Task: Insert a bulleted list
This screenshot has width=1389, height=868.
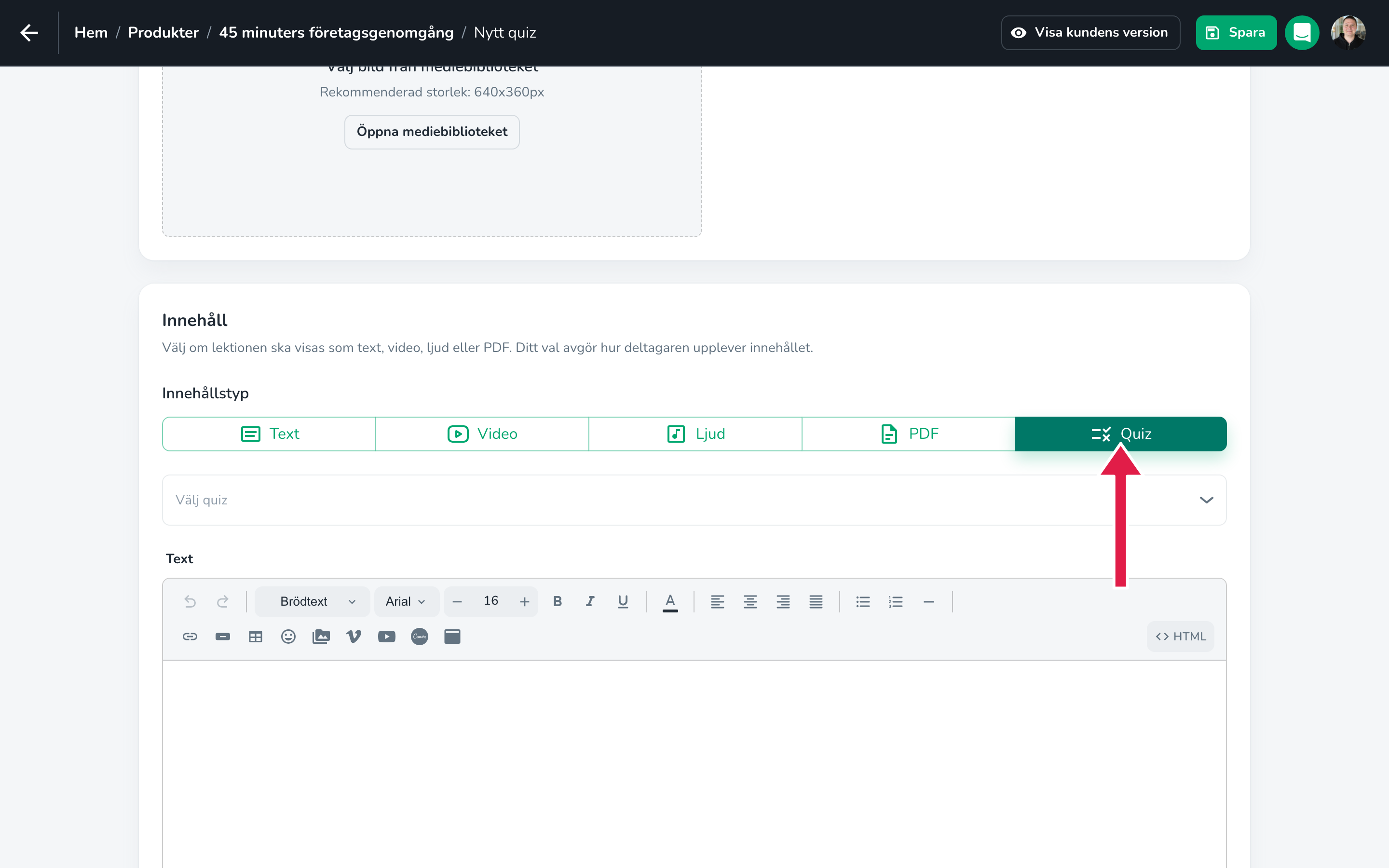Action: coord(863,602)
